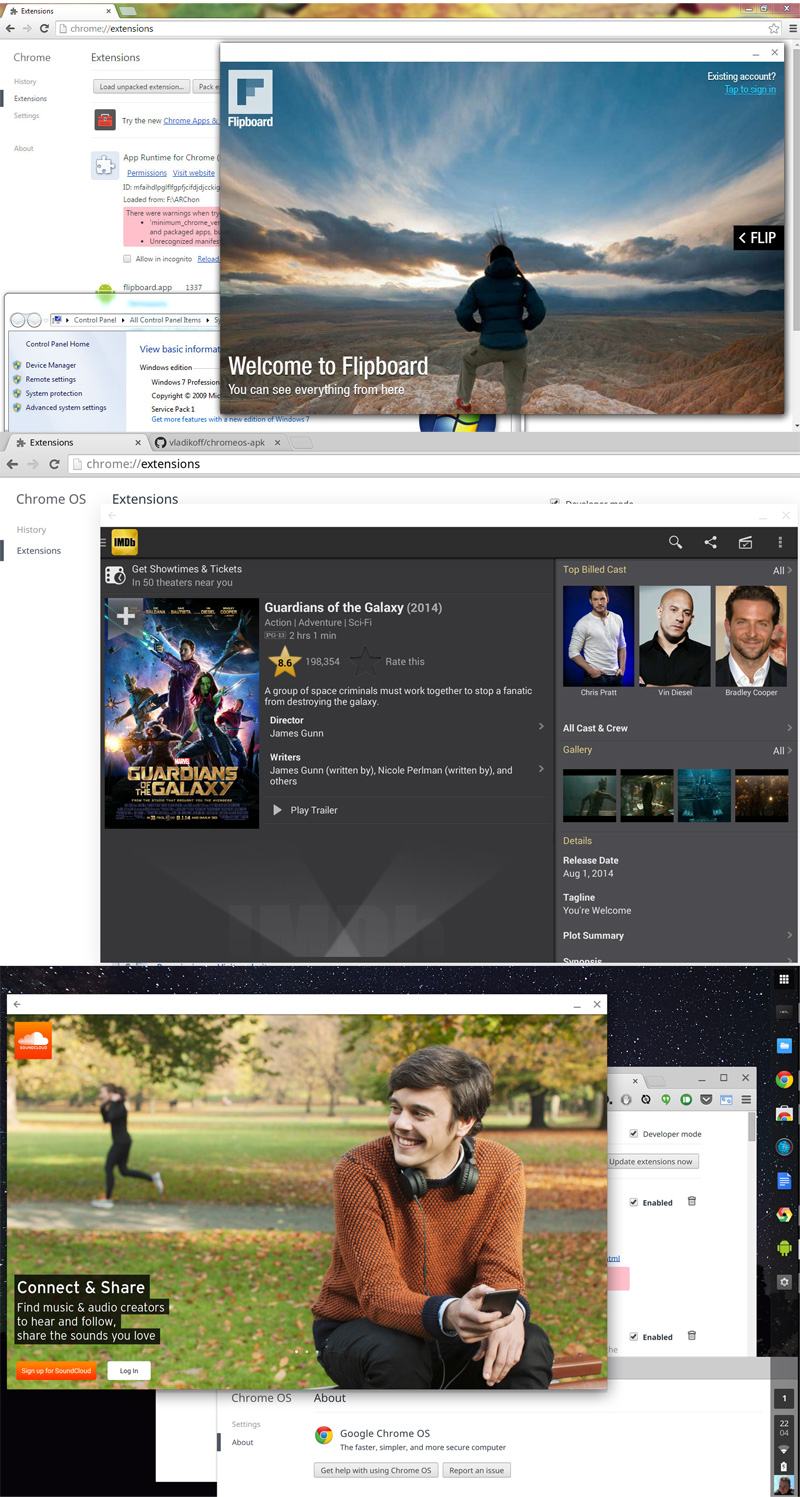Click 'Tap to sign in' in Flipboard
Image resolution: width=800 pixels, height=1497 pixels.
(x=750, y=90)
